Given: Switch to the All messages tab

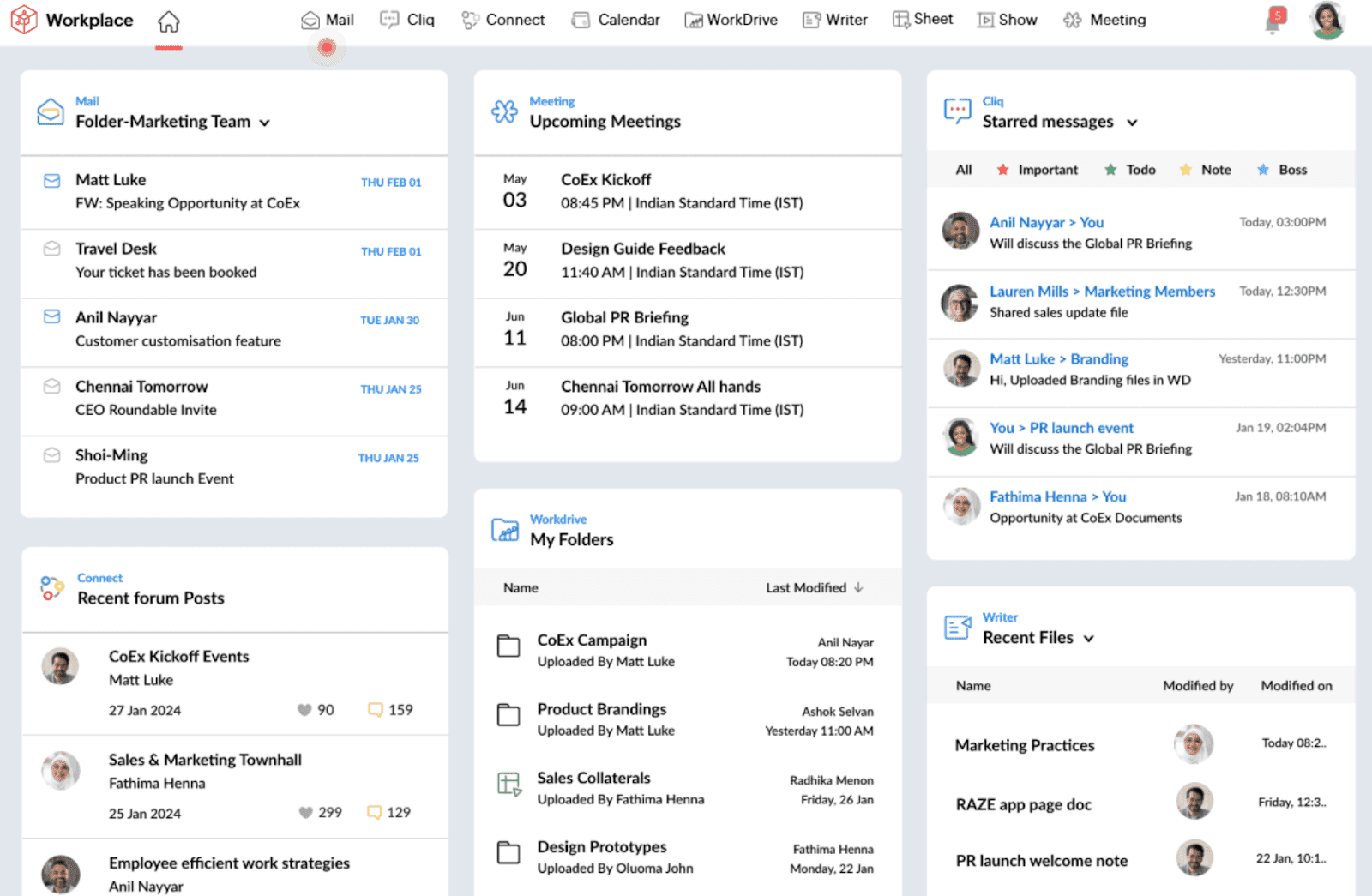Looking at the screenshot, I should point(962,169).
